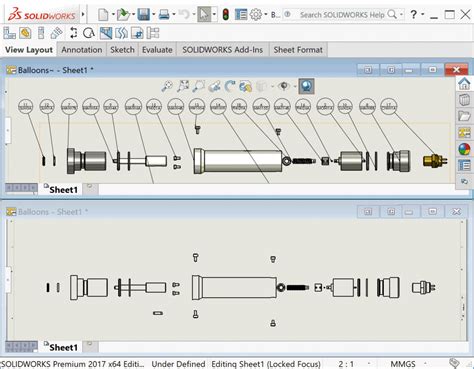Viewport: 474px width, 369px height.
Task: Toggle the Select cursor tool
Action: (x=204, y=15)
